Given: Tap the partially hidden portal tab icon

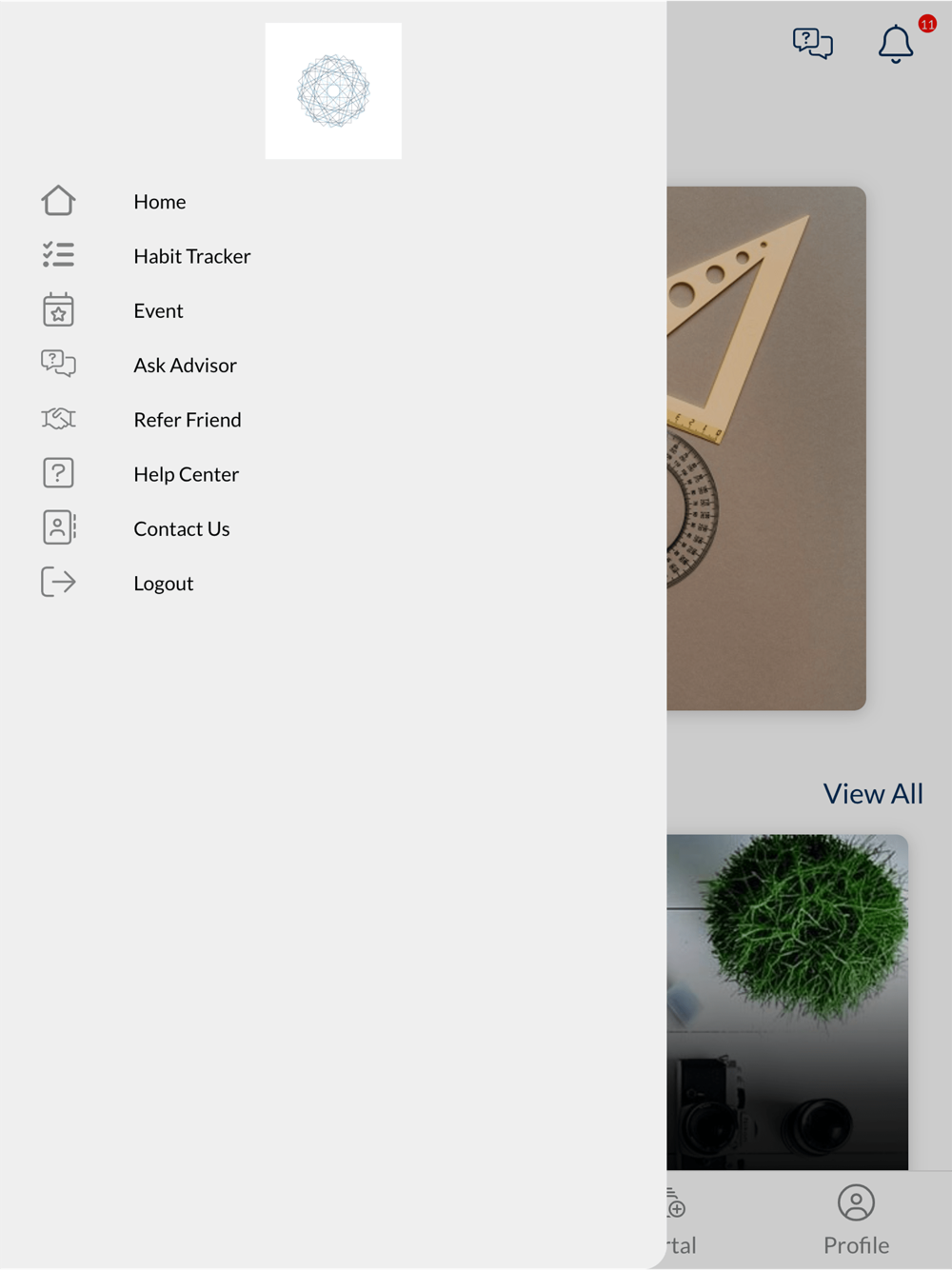Looking at the screenshot, I should tap(676, 1202).
